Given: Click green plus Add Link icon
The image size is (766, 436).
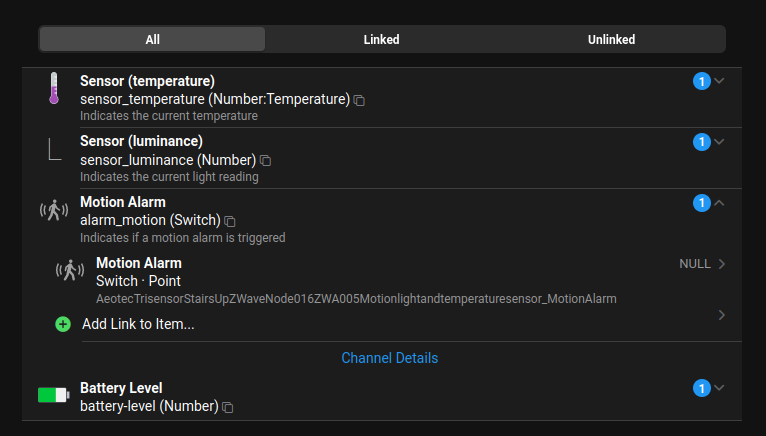Looking at the screenshot, I should click(63, 324).
